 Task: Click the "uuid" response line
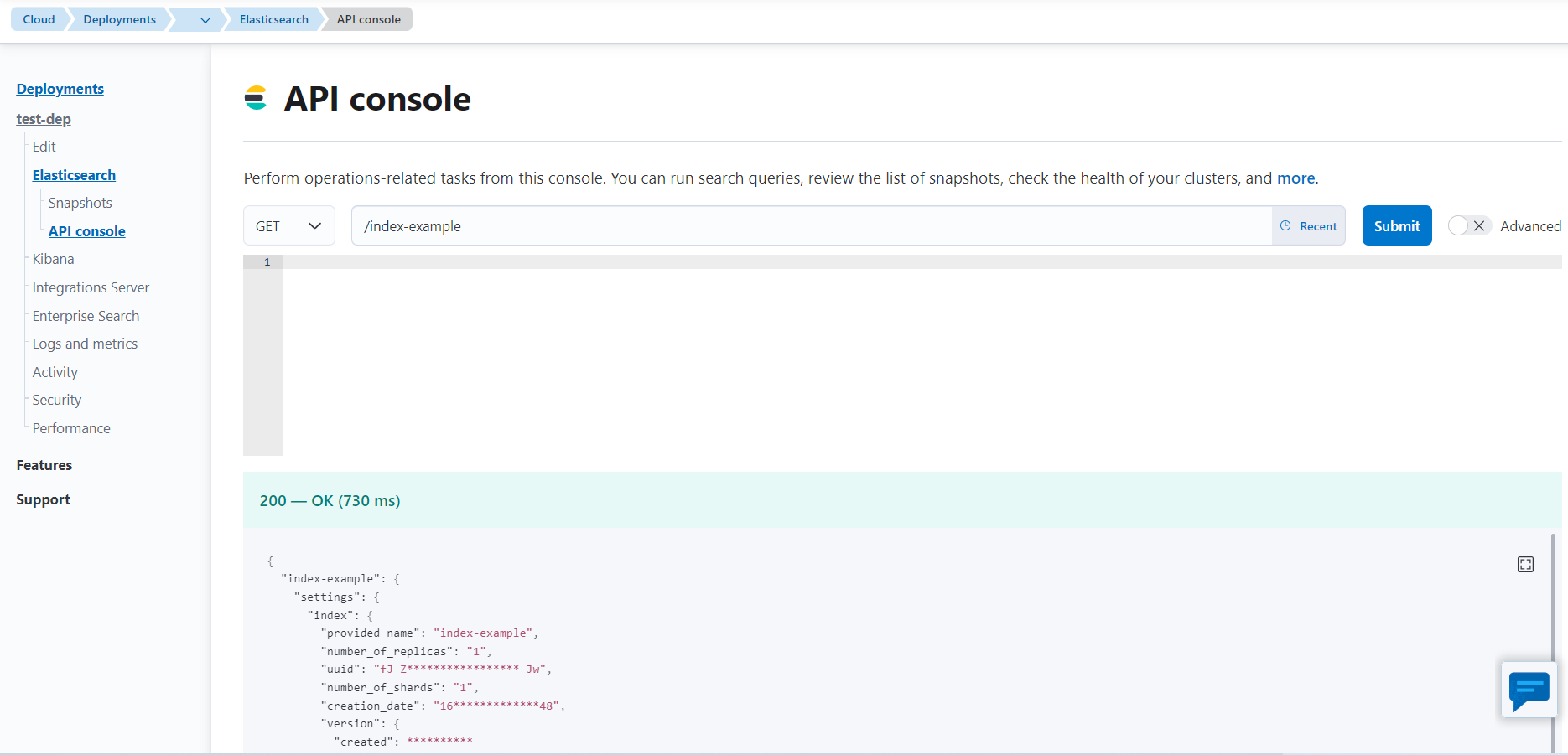coord(436,670)
